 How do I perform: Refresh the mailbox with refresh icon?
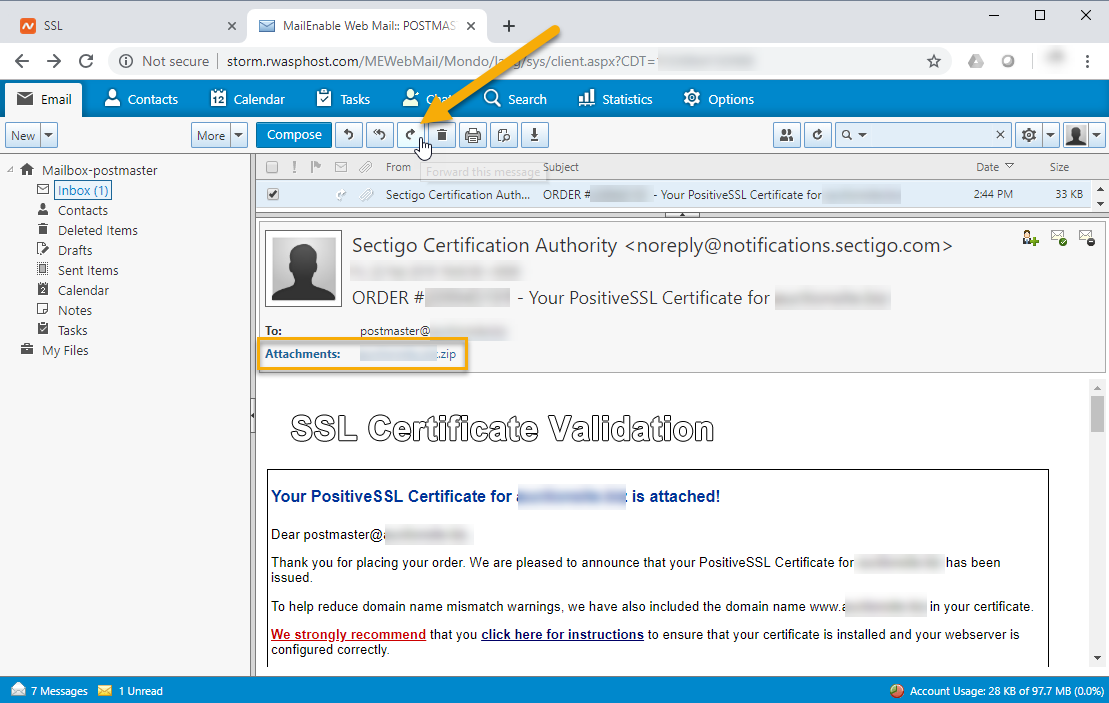pyautogui.click(x=818, y=135)
